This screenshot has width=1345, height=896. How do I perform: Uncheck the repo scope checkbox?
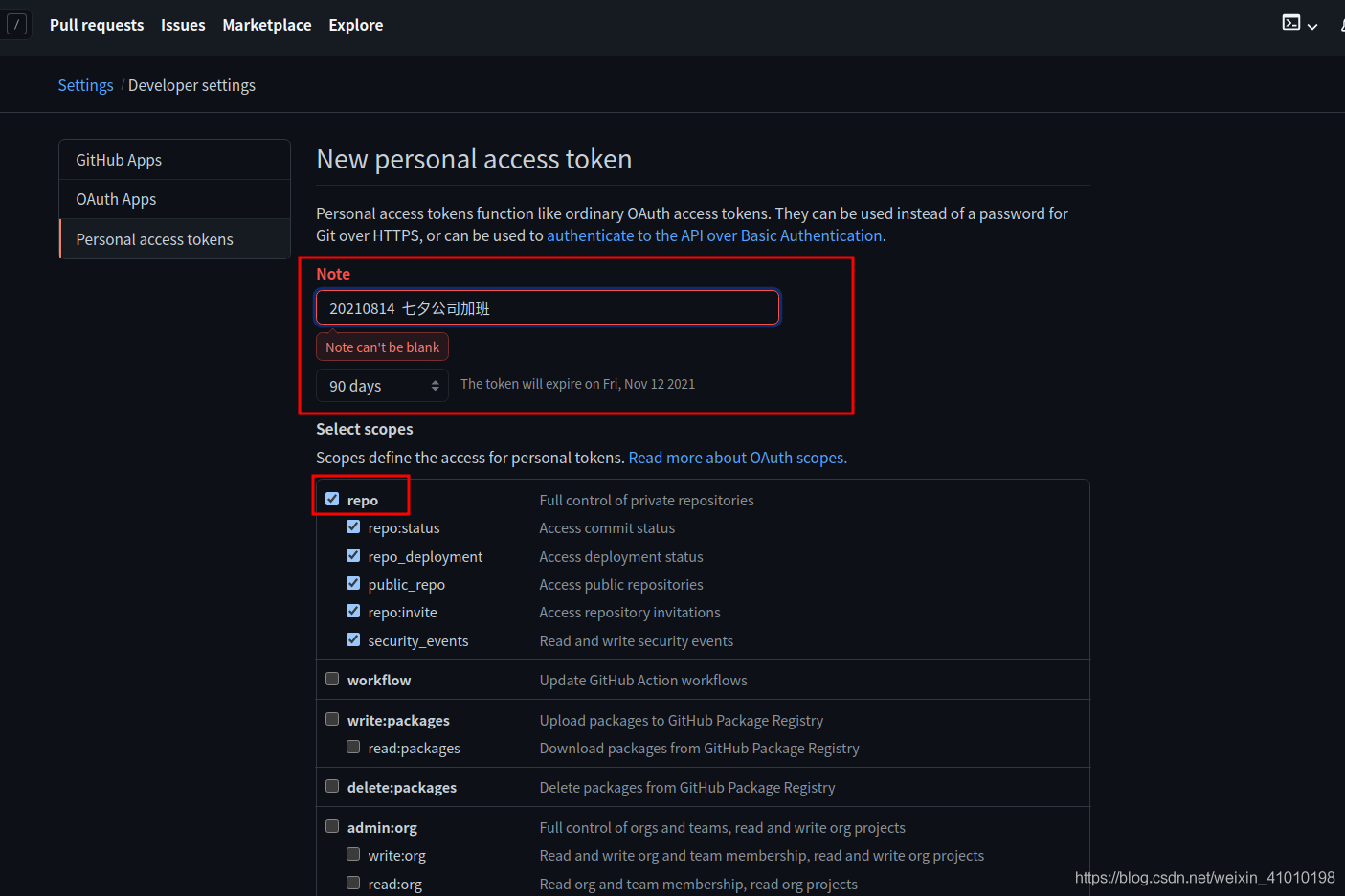[x=332, y=499]
